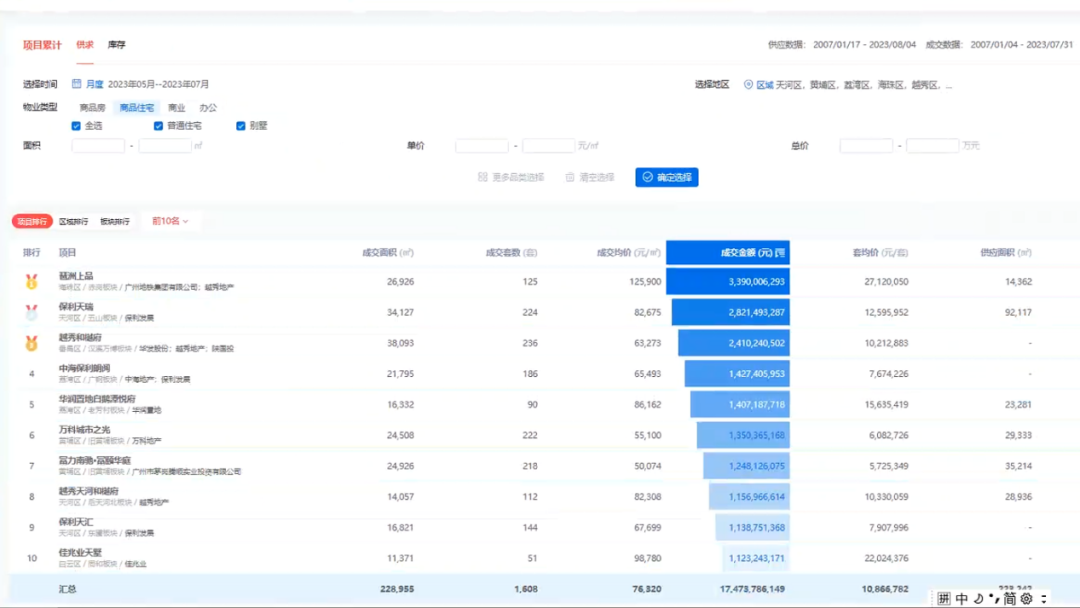Open IME settings gear icon

click(1026, 598)
